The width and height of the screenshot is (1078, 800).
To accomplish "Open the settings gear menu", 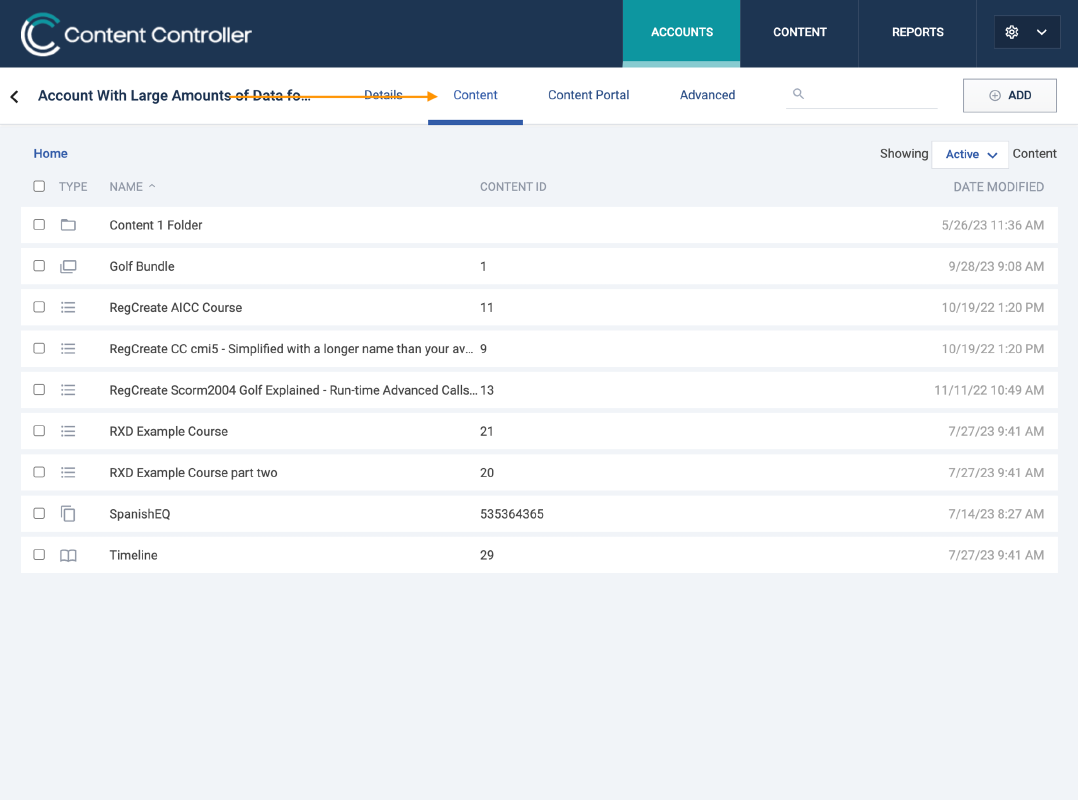I will (x=1011, y=32).
